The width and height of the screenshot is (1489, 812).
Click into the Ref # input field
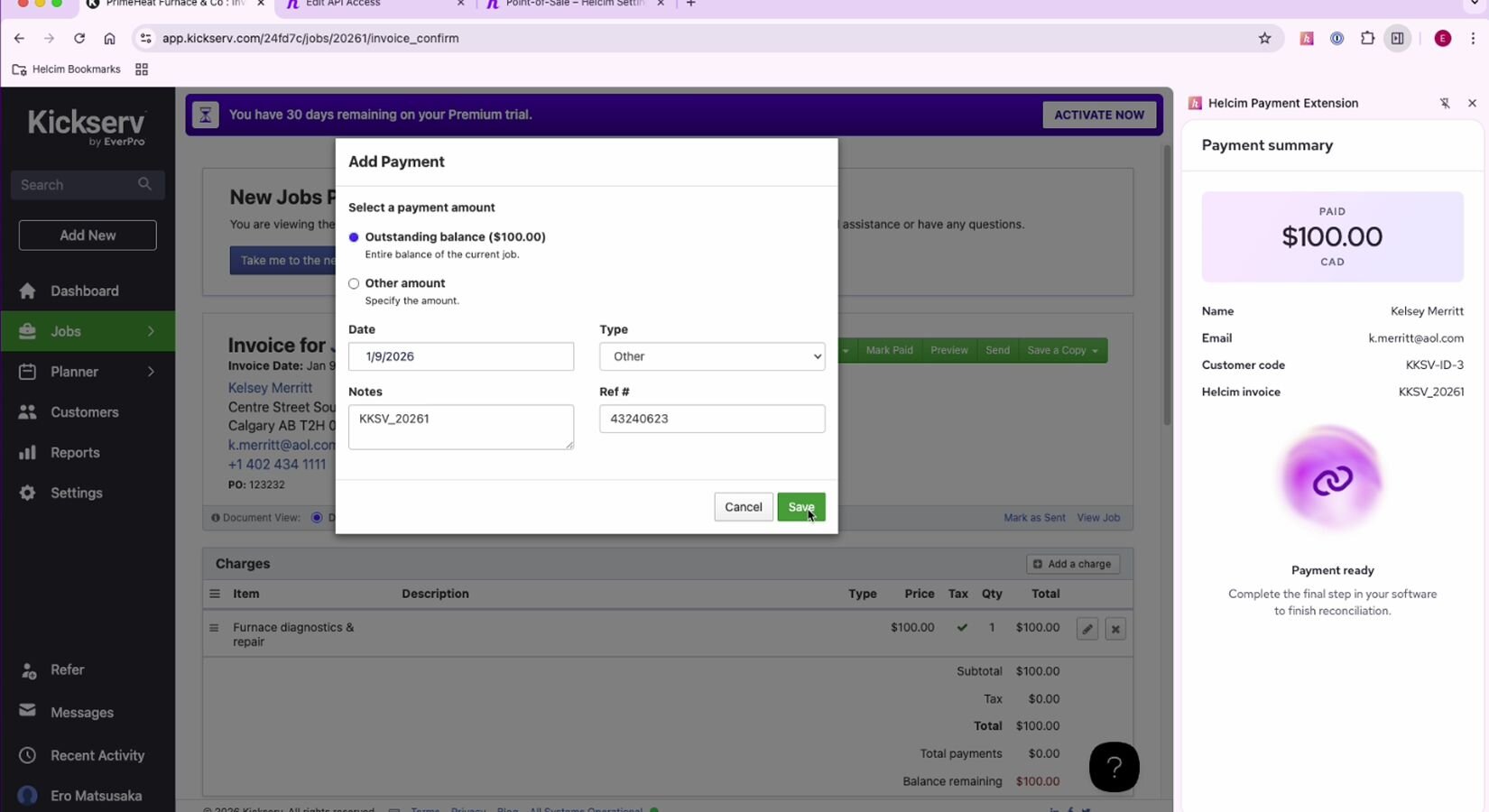711,419
